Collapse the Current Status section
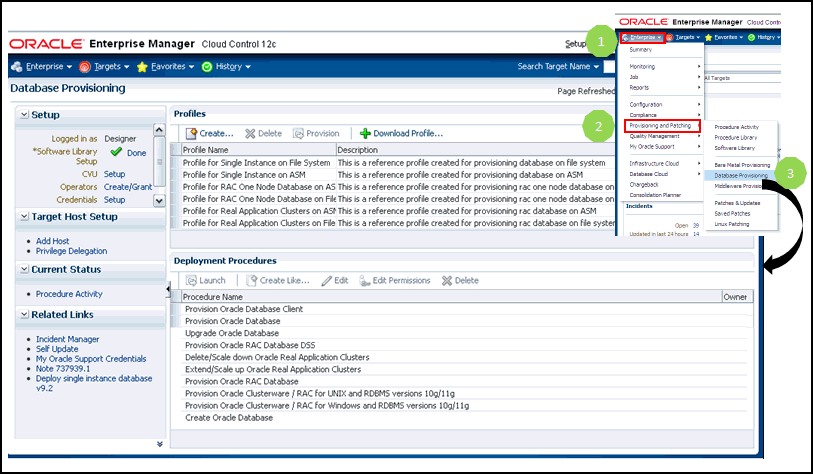Image resolution: width=813 pixels, height=474 pixels. coord(24,269)
